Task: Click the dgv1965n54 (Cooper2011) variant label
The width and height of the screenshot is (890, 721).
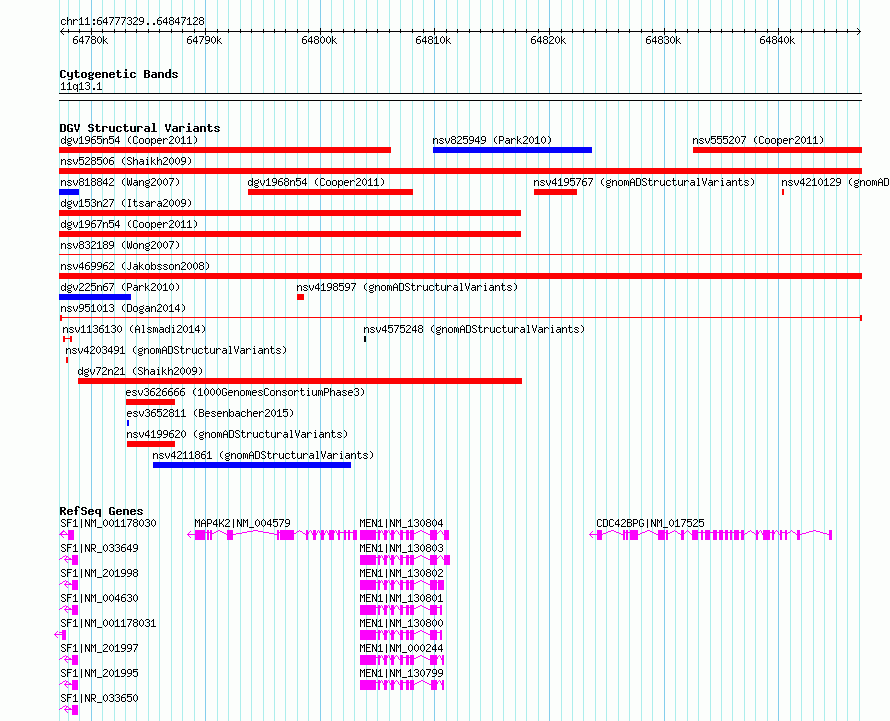Action: pyautogui.click(x=129, y=140)
